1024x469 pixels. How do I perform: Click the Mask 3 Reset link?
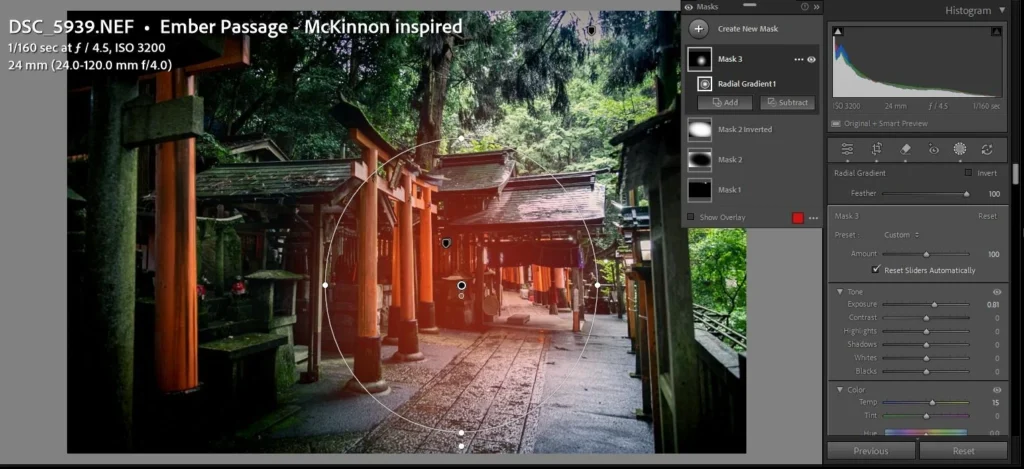click(x=987, y=216)
